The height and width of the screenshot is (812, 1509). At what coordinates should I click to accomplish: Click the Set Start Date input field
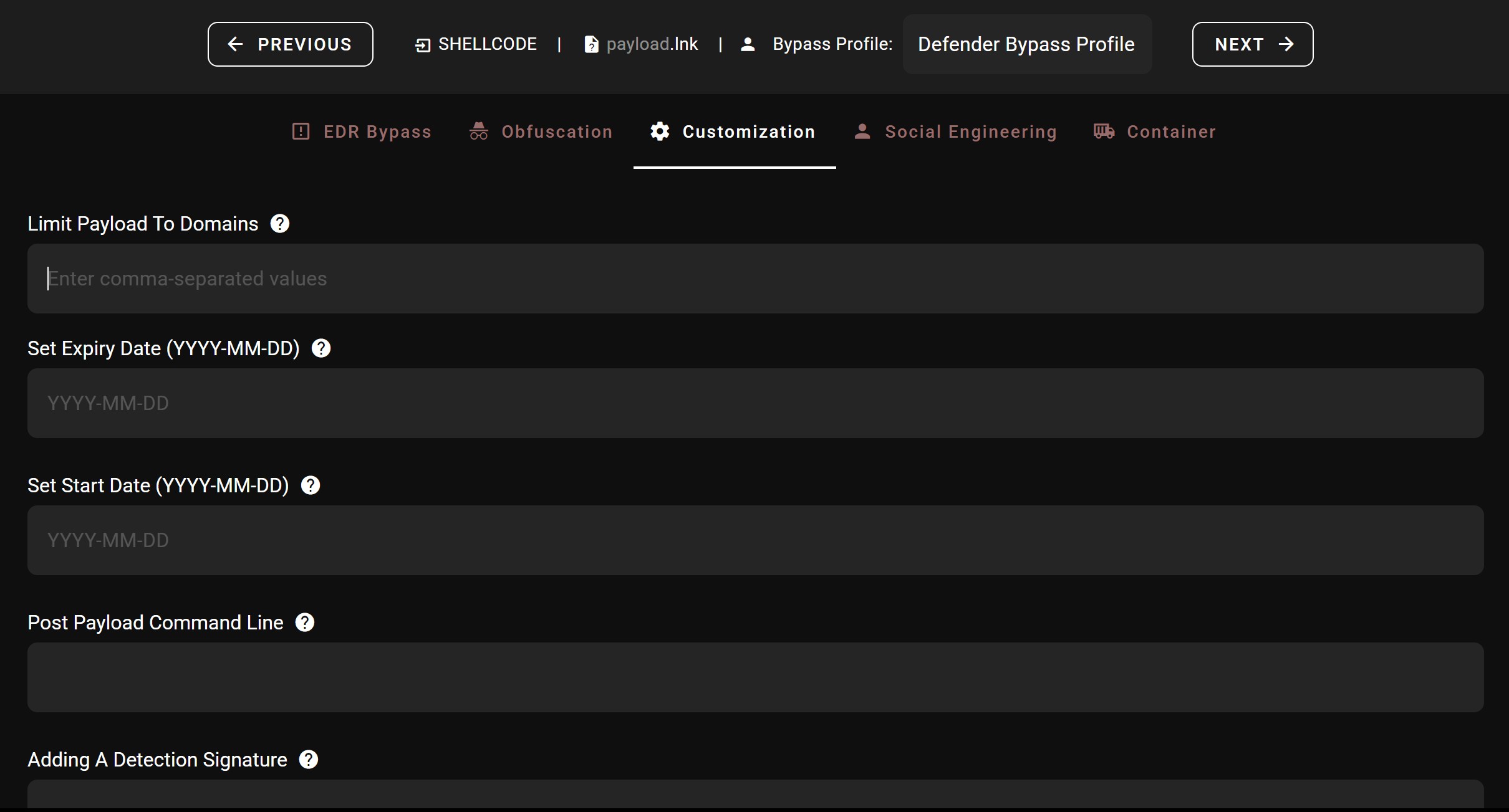755,540
